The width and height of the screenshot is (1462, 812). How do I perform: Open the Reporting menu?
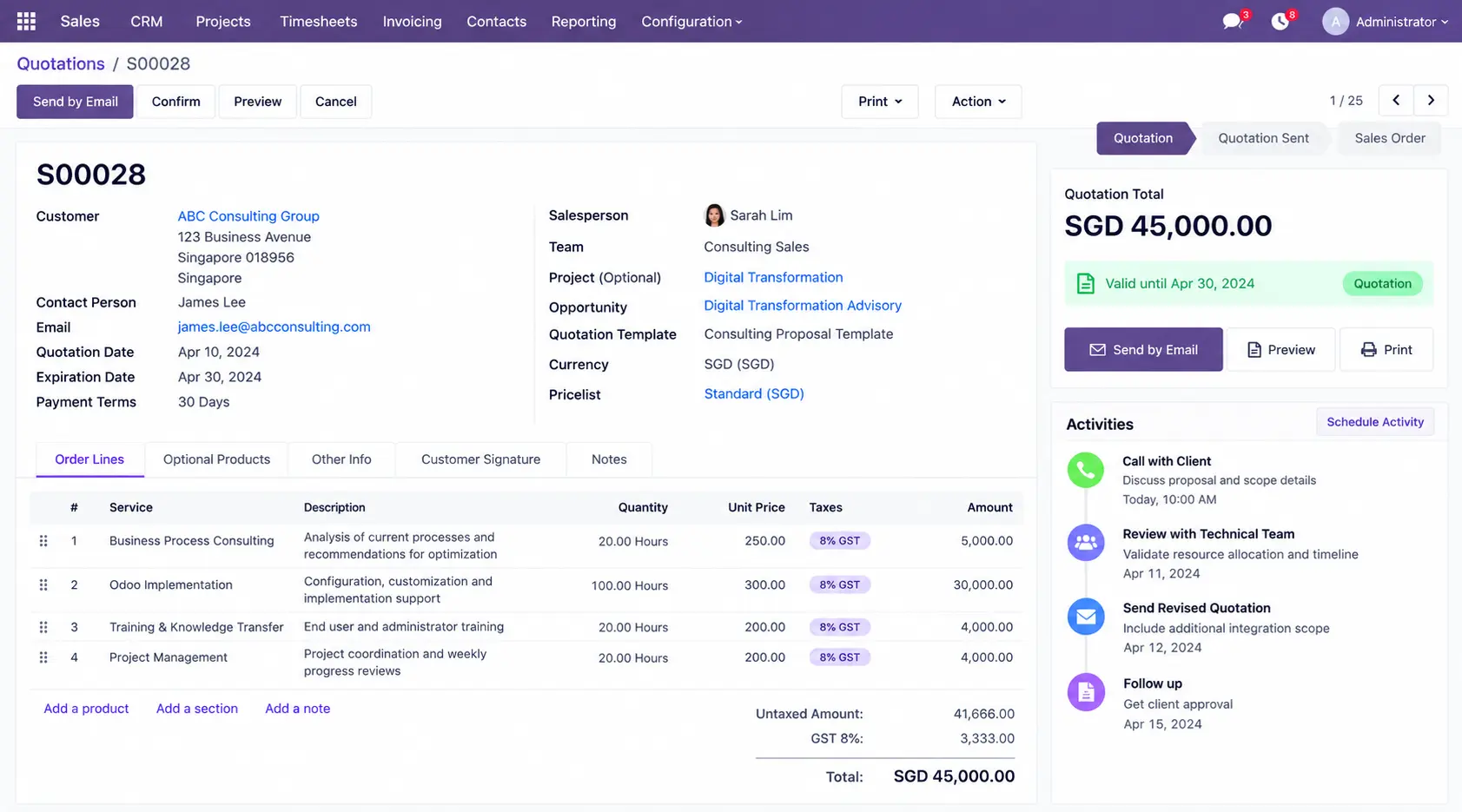584,22
